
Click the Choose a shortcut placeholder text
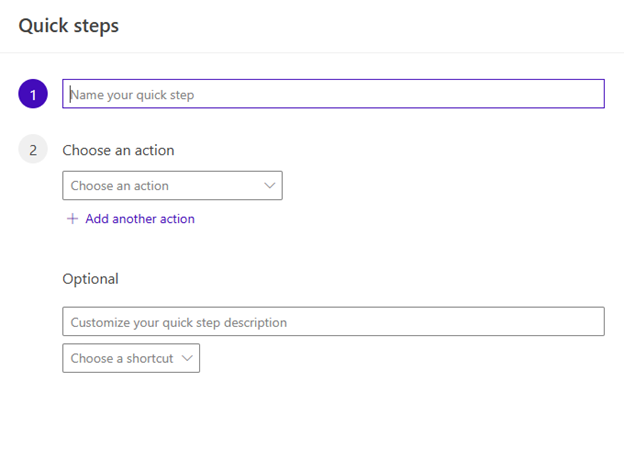tap(122, 358)
